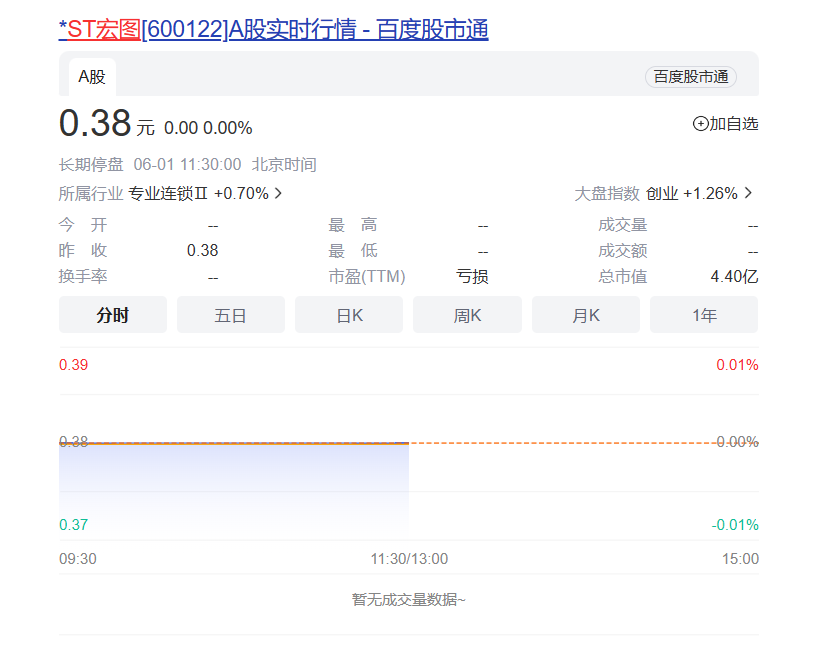Select the 1年 chart range
The width and height of the screenshot is (825, 650).
[x=704, y=315]
